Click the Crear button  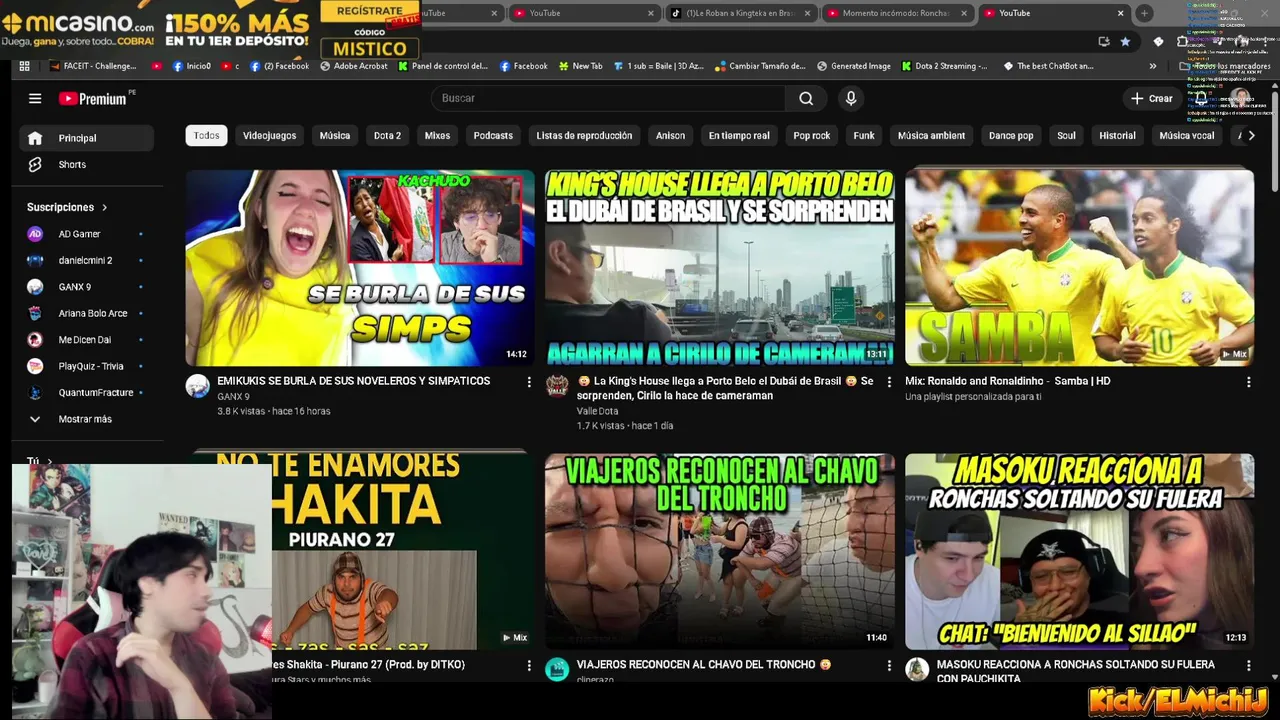coord(1152,98)
